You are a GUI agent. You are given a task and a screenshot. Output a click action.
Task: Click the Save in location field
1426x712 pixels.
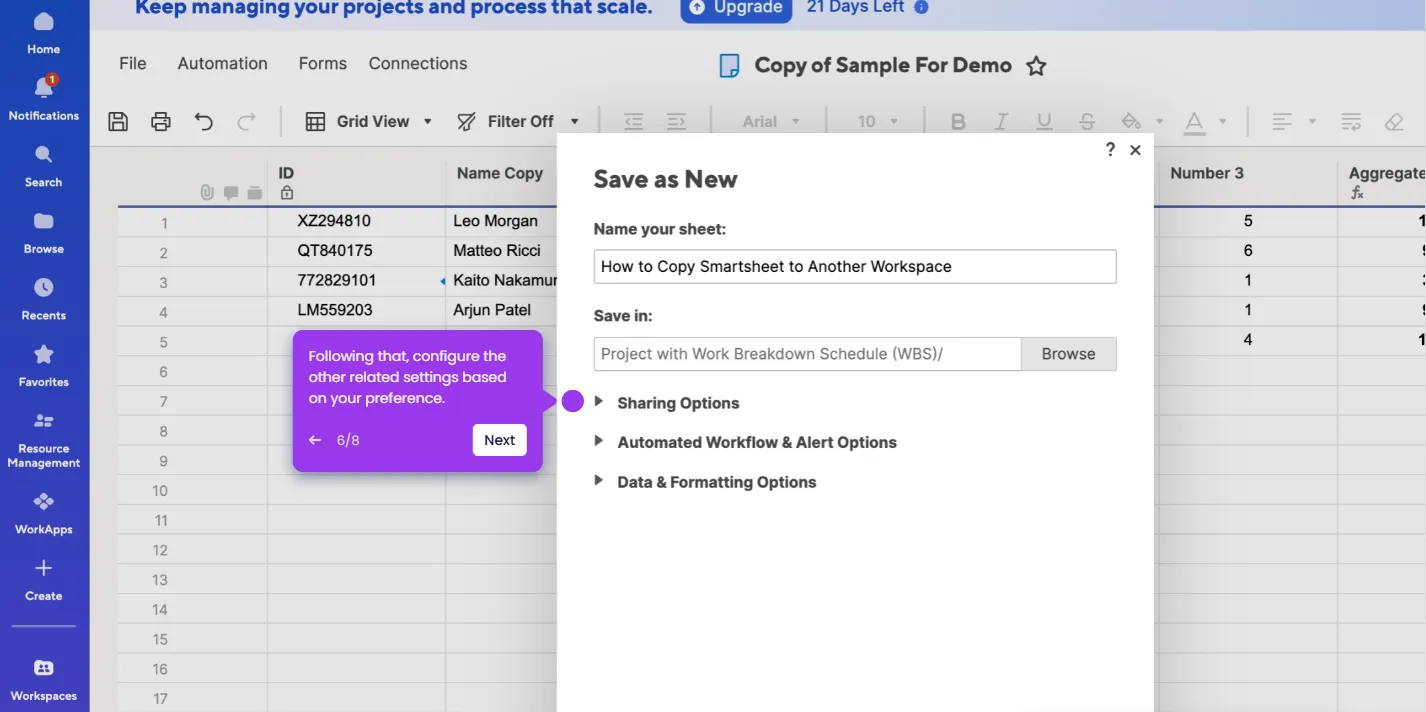point(807,354)
